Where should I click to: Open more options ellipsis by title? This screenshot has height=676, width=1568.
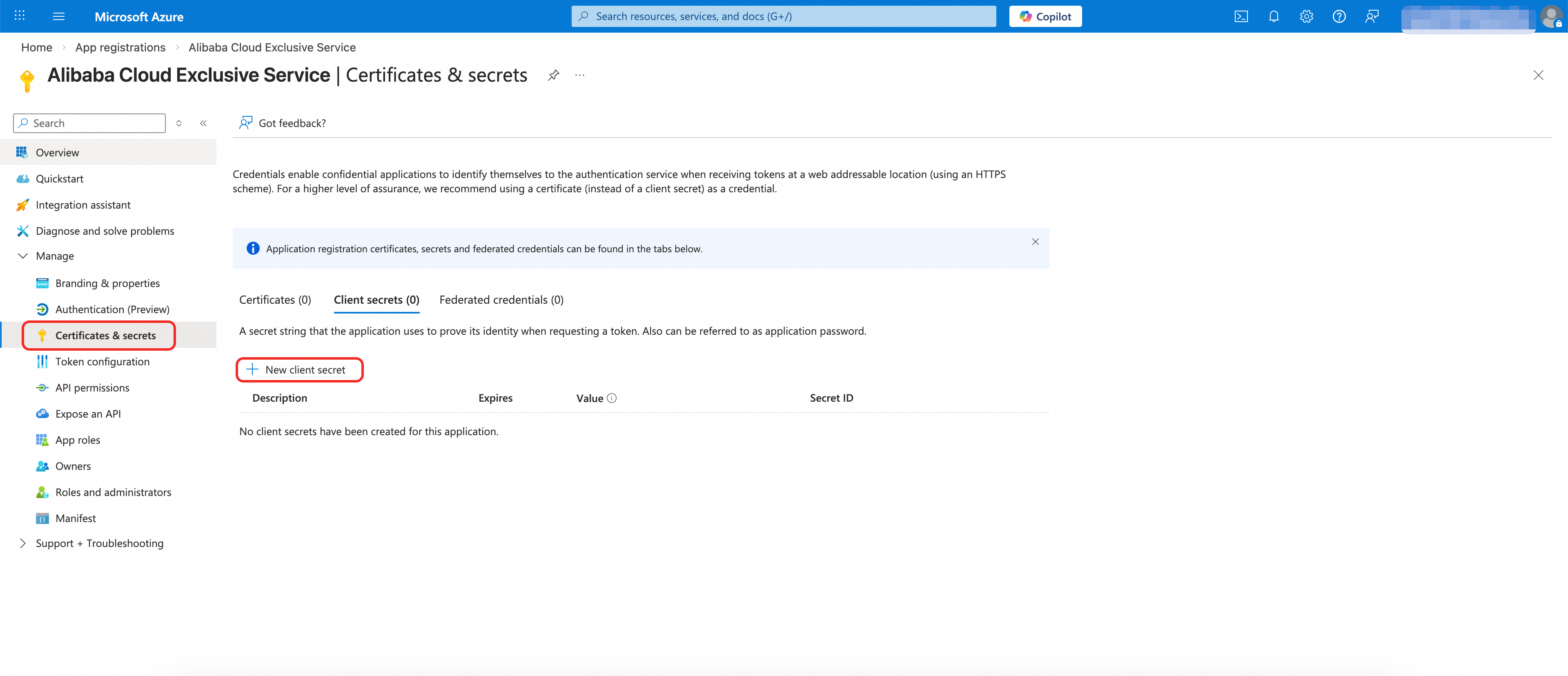point(579,76)
